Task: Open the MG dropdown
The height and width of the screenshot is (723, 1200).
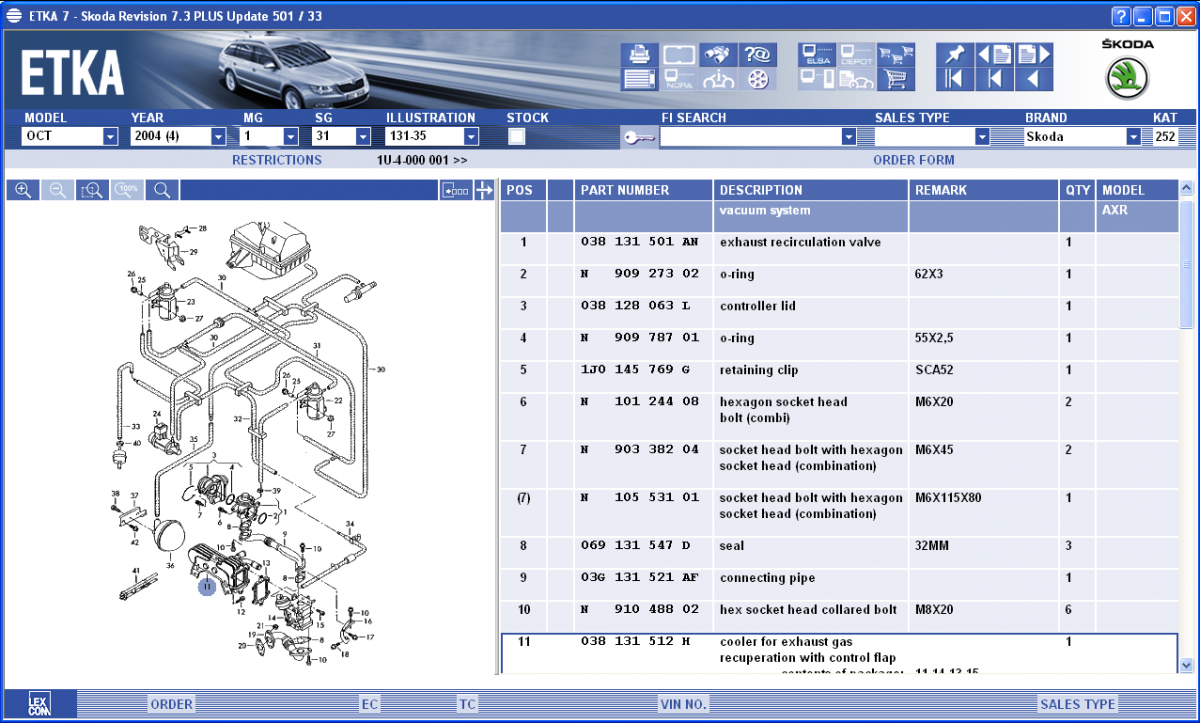Action: [291, 137]
